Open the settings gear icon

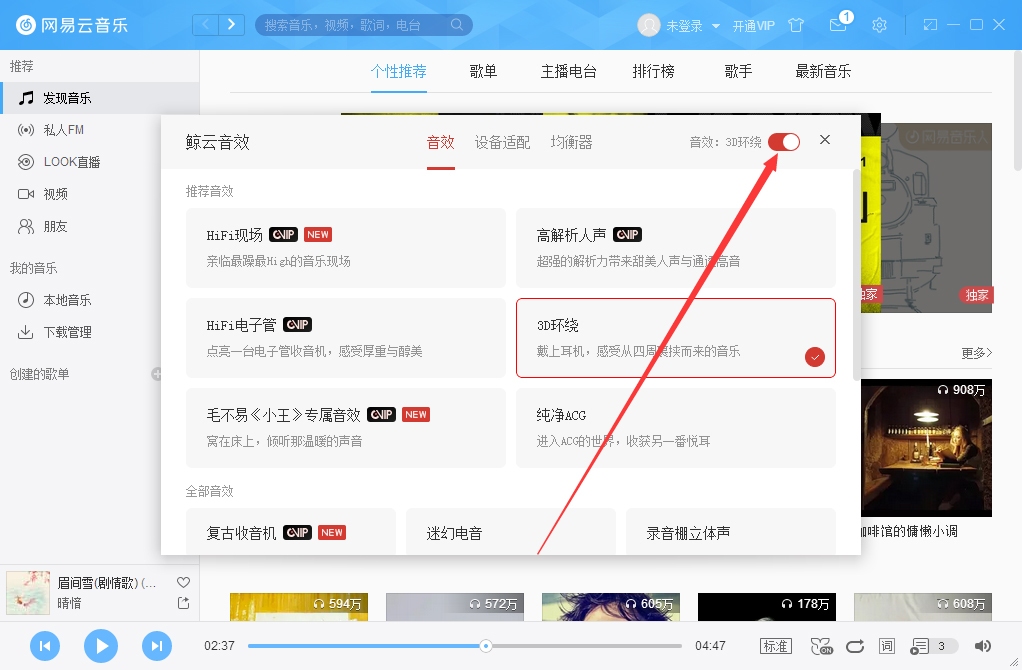tap(879, 25)
